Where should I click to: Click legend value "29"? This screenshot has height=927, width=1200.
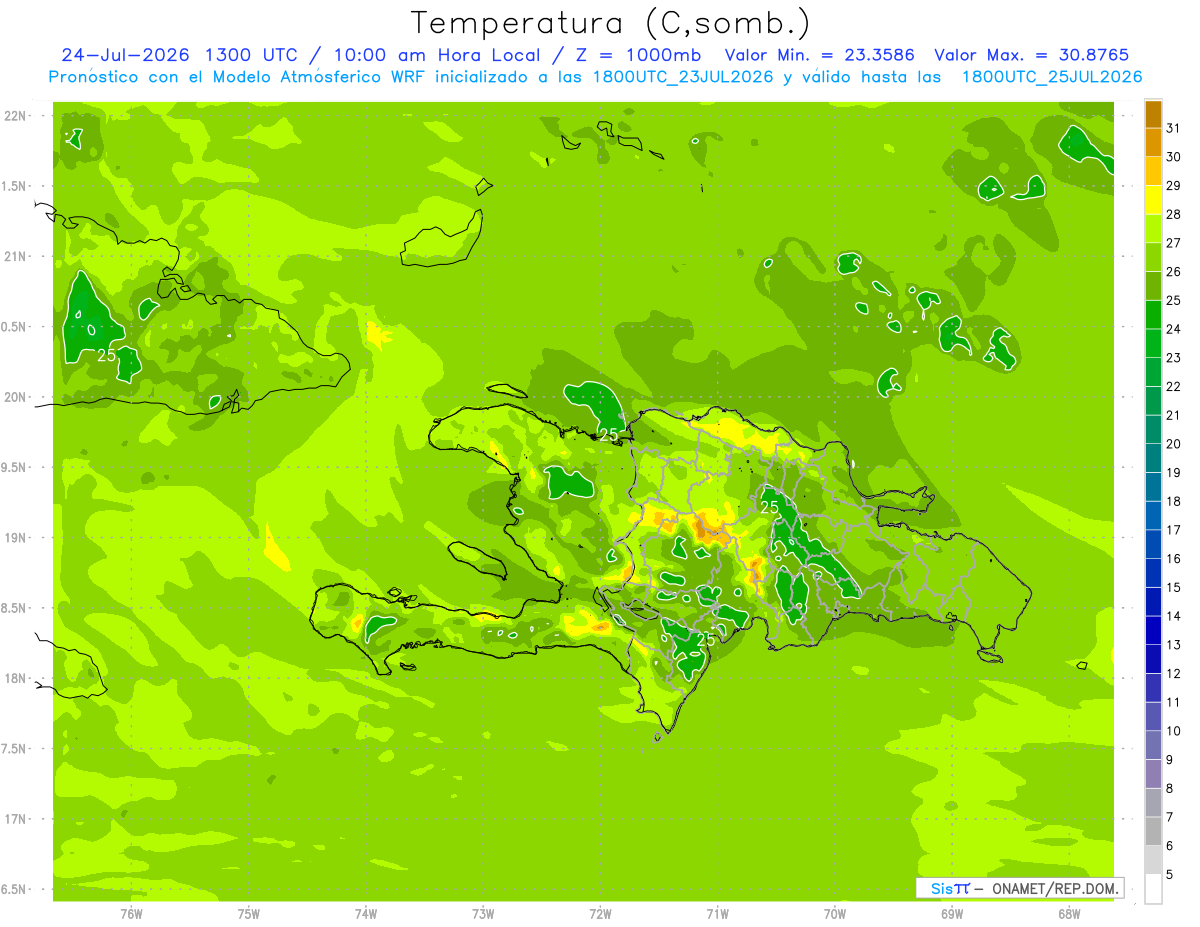tap(1173, 185)
